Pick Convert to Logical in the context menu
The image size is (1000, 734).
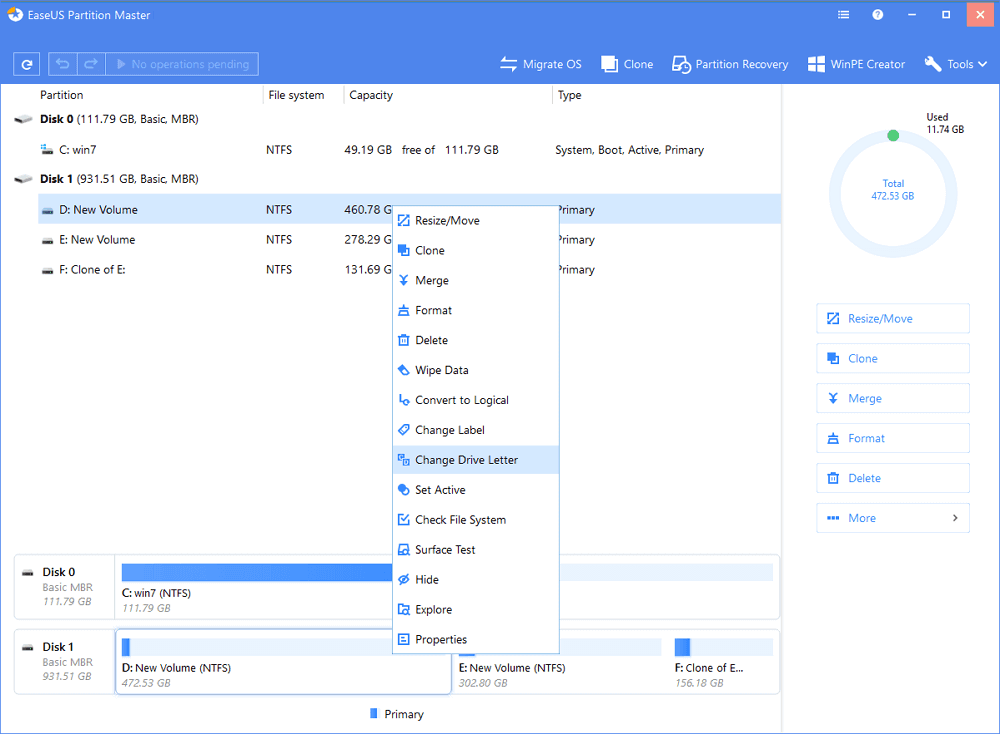tap(461, 400)
